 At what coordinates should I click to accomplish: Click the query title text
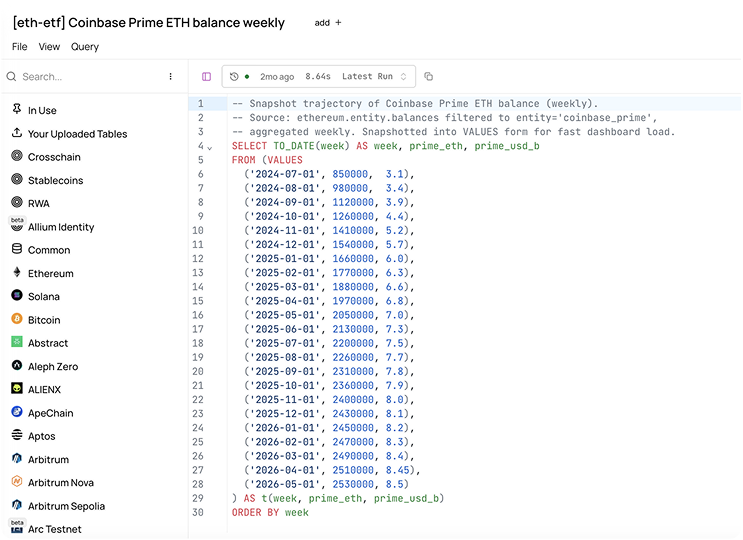pyautogui.click(x=148, y=23)
